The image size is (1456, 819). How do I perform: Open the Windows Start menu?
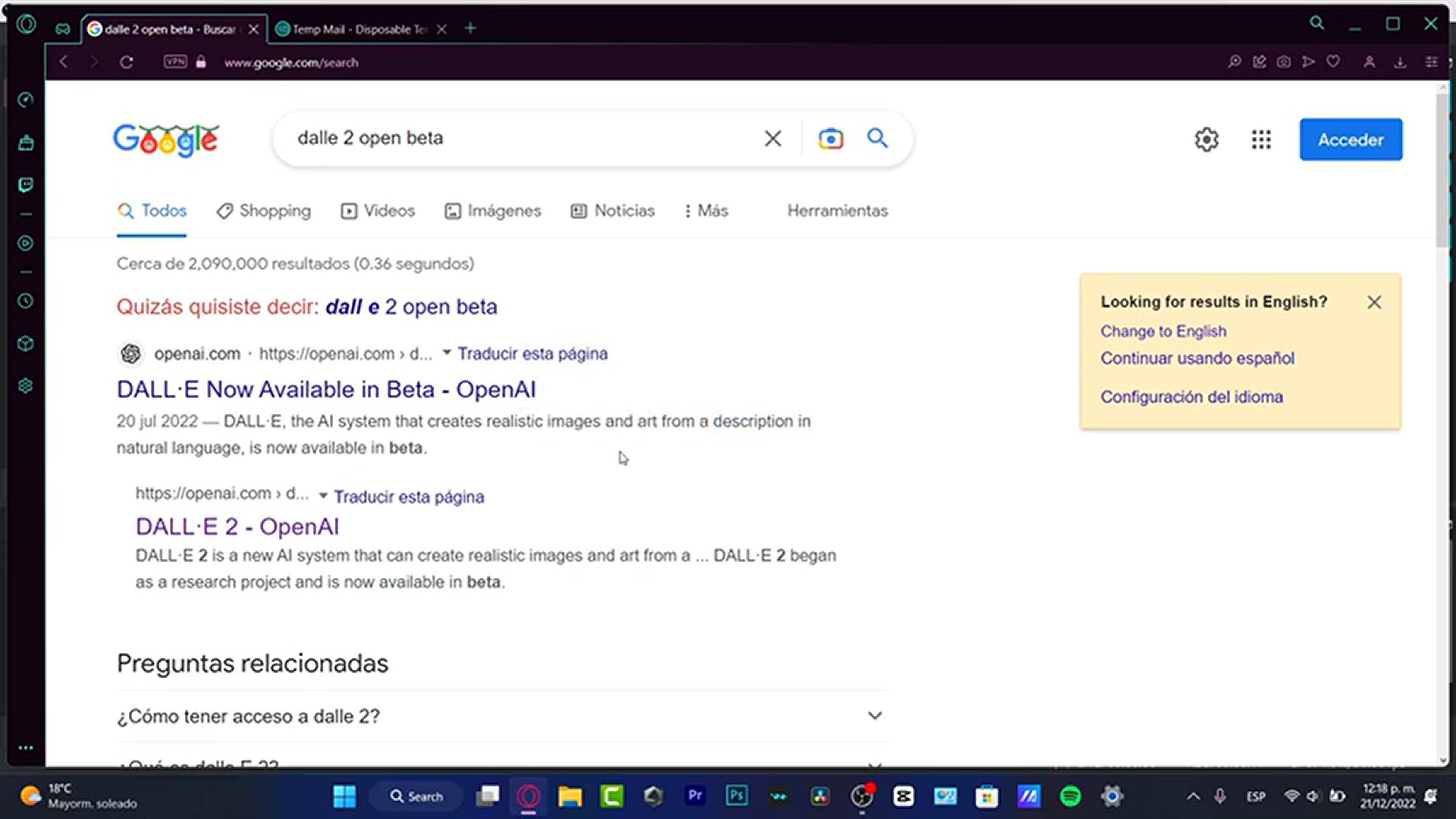pyautogui.click(x=344, y=796)
